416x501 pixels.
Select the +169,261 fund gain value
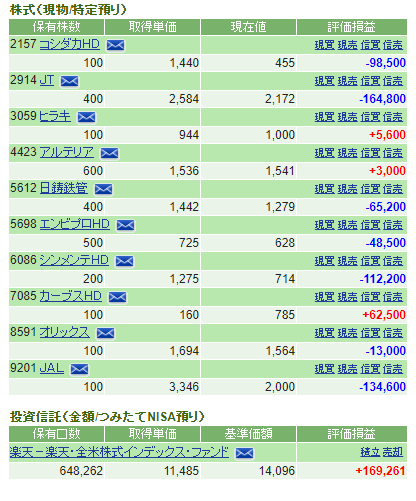(381, 471)
